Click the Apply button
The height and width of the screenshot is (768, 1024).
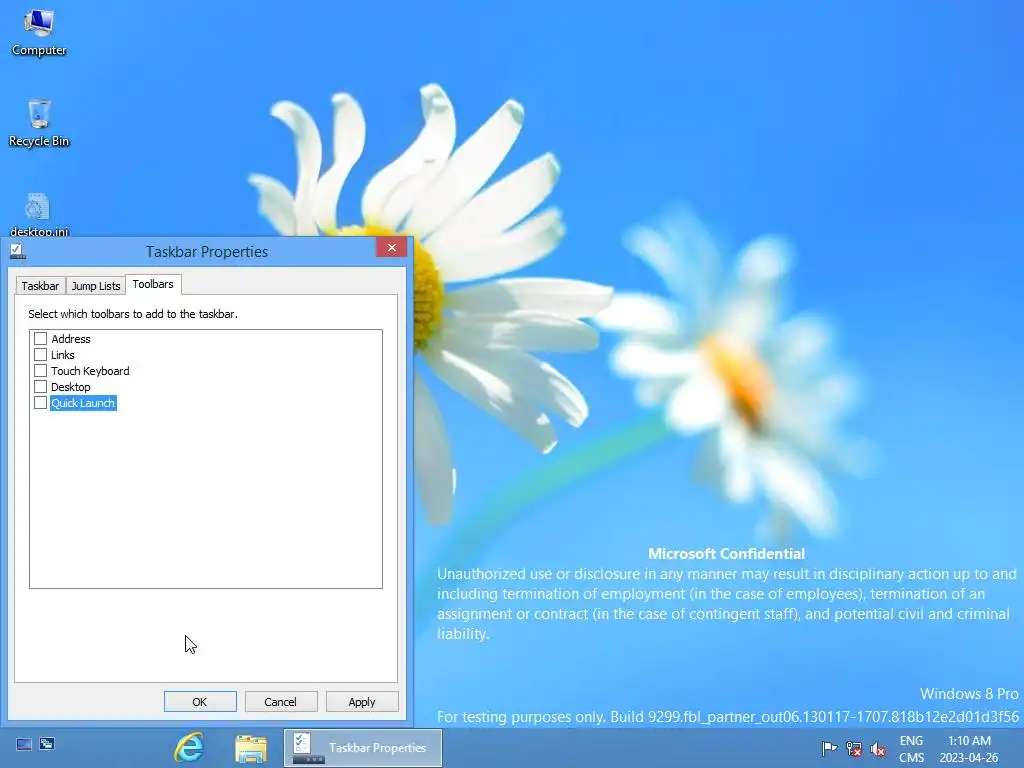coord(362,701)
